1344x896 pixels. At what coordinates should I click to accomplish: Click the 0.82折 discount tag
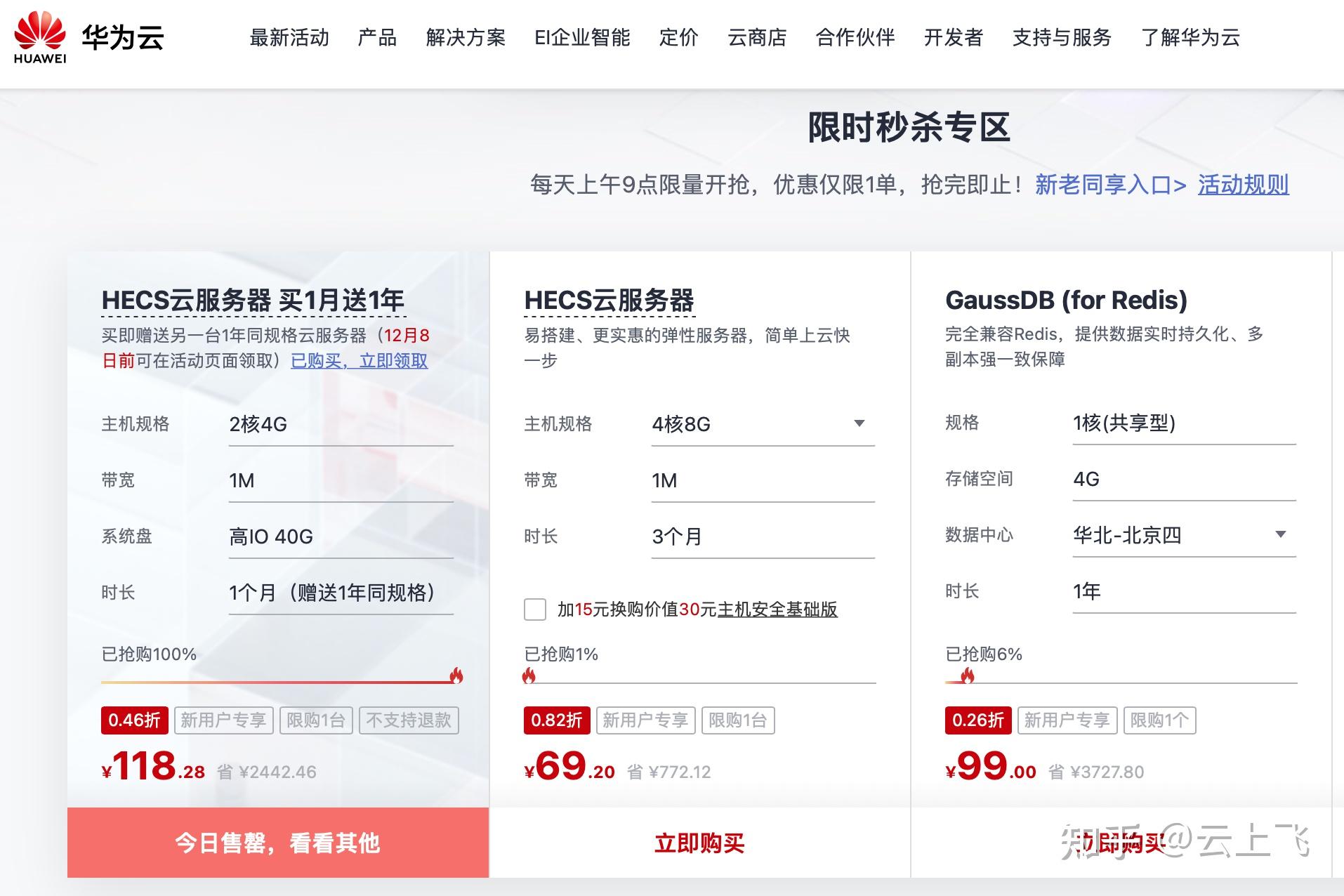click(557, 720)
